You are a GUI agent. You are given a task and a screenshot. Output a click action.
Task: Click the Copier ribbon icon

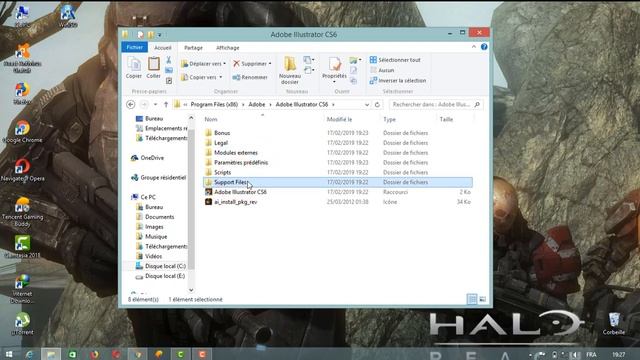(x=133, y=68)
